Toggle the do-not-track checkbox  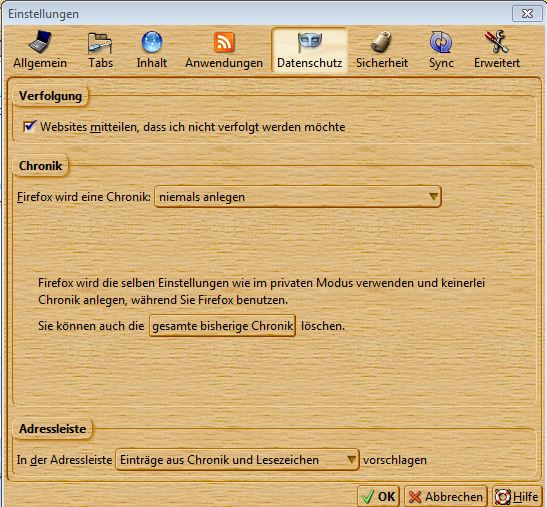coord(29,126)
